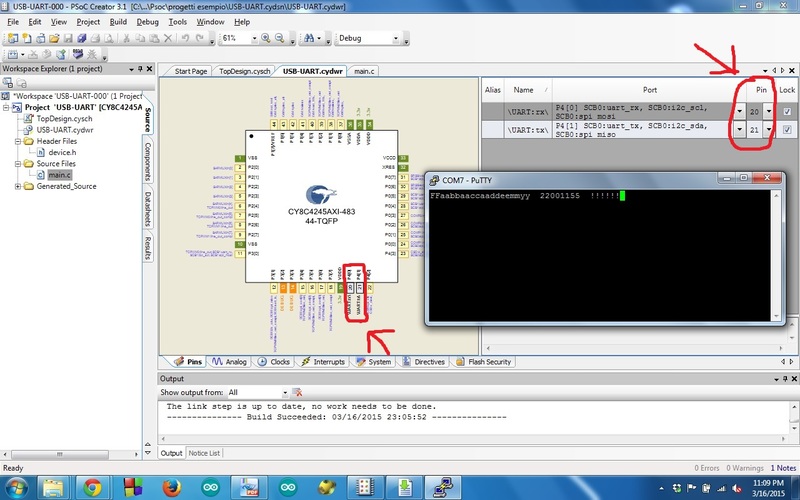The height and width of the screenshot is (500, 800).
Task: Open Firefox from the Windows taskbar
Action: click(x=171, y=488)
